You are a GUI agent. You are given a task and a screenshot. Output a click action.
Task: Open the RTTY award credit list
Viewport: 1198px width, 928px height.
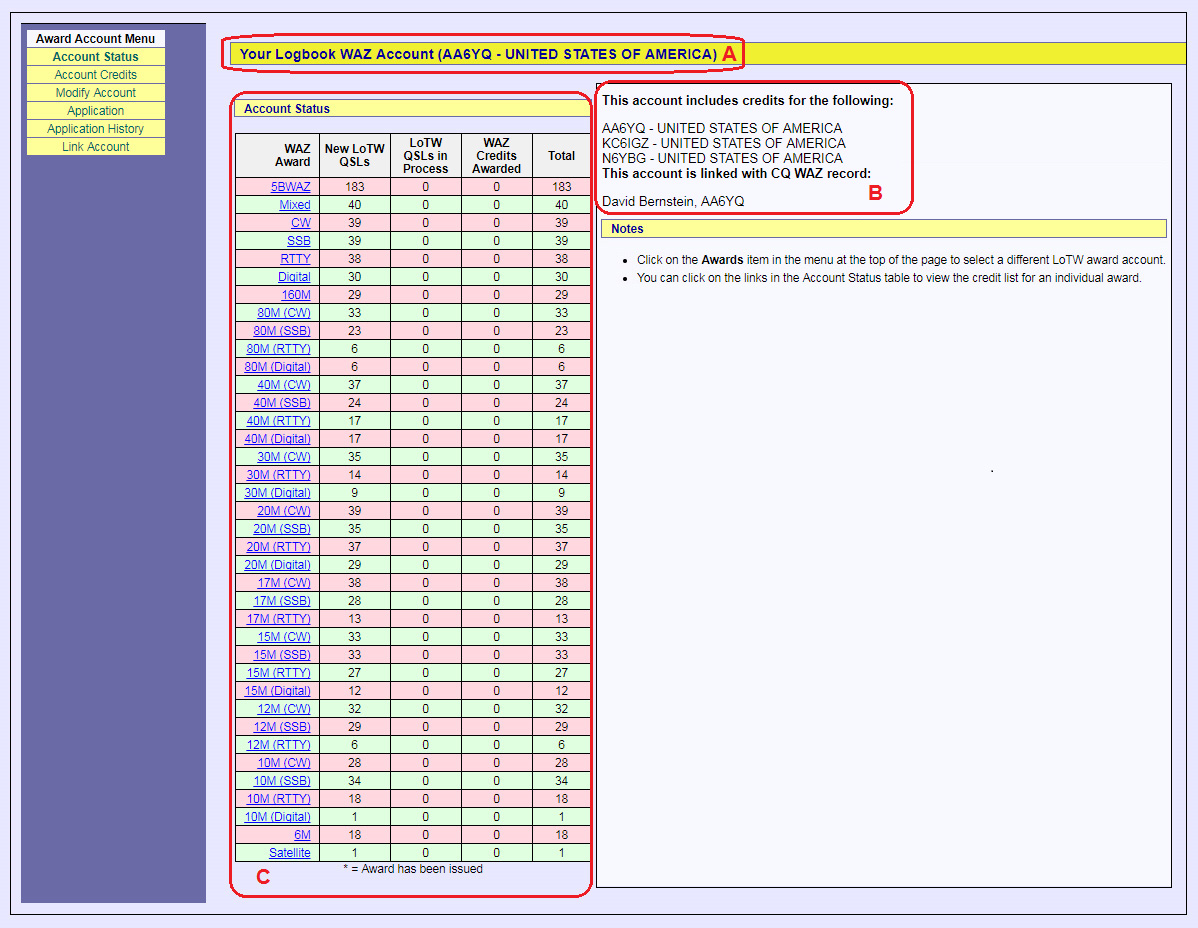[x=295, y=259]
